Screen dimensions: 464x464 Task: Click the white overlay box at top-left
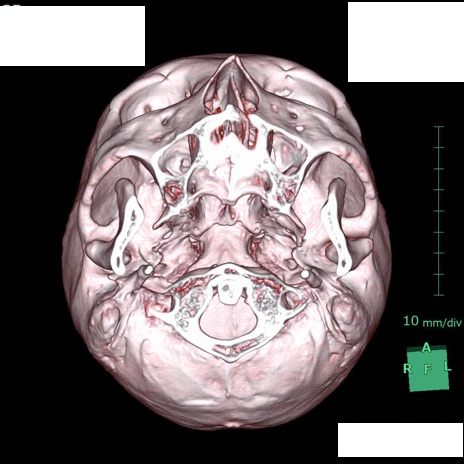[72, 36]
